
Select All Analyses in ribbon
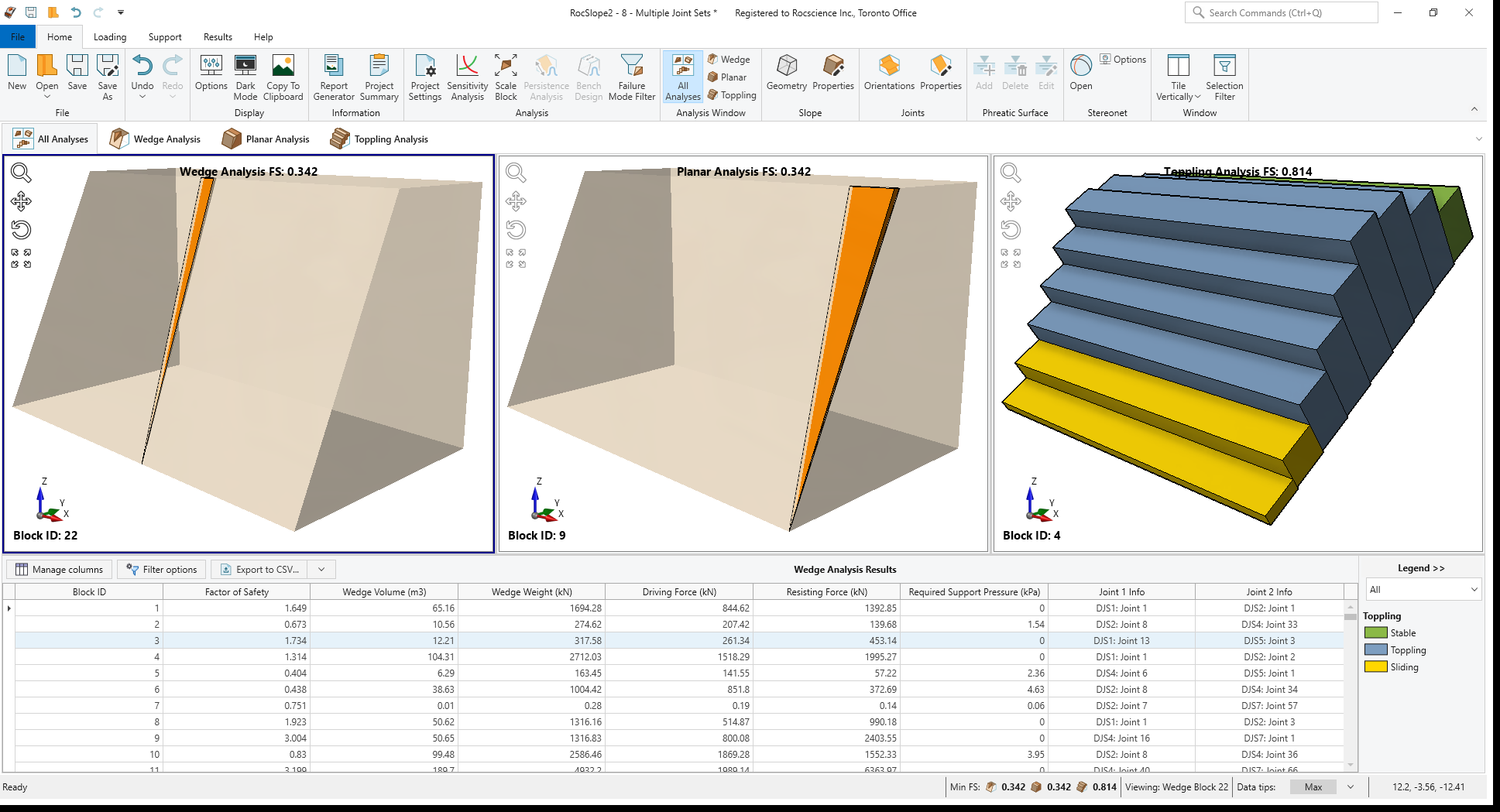(x=683, y=77)
